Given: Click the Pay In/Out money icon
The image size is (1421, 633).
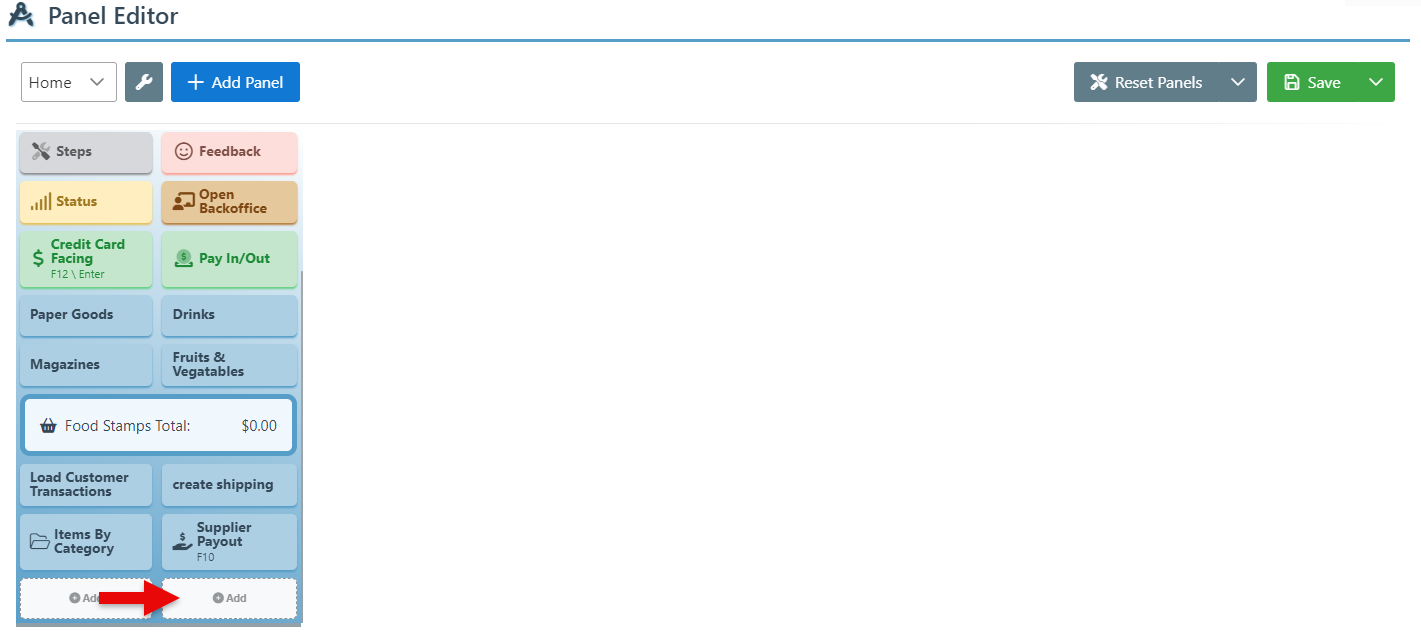Looking at the screenshot, I should (x=183, y=259).
